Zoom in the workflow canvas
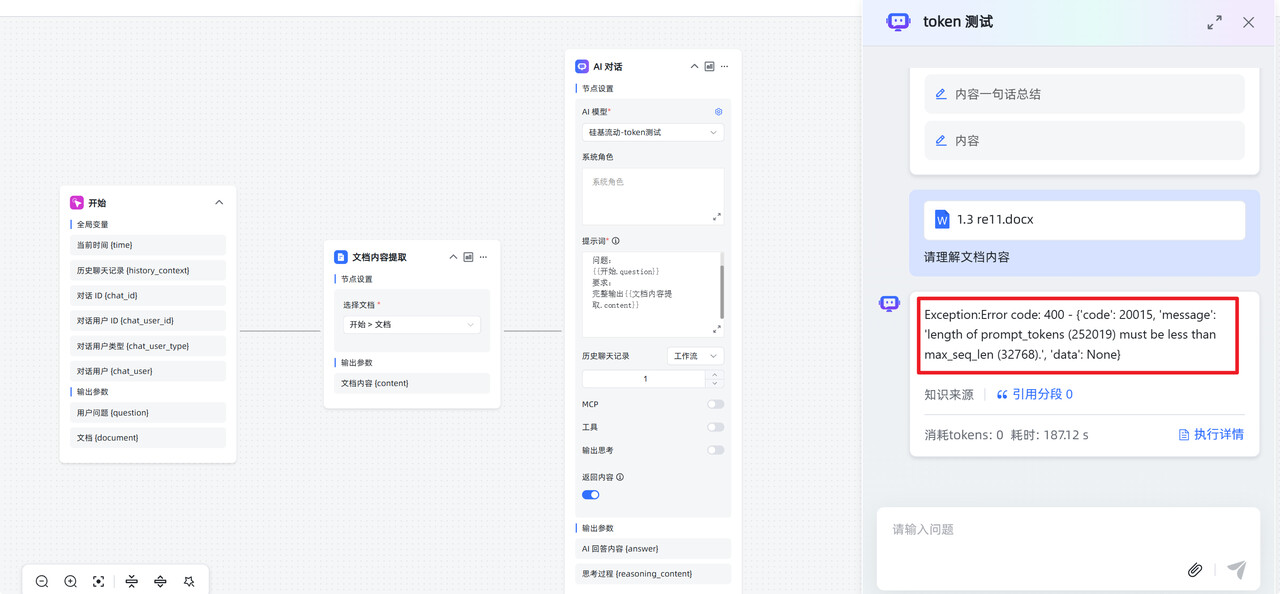Screen dimensions: 1280x594 (70, 581)
